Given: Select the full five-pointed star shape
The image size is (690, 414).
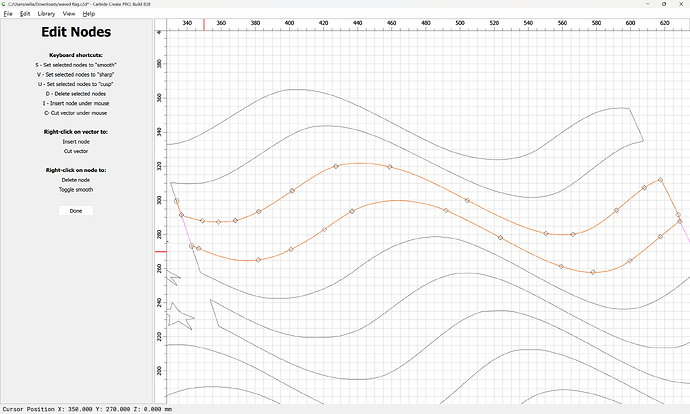Looking at the screenshot, I should (180, 316).
